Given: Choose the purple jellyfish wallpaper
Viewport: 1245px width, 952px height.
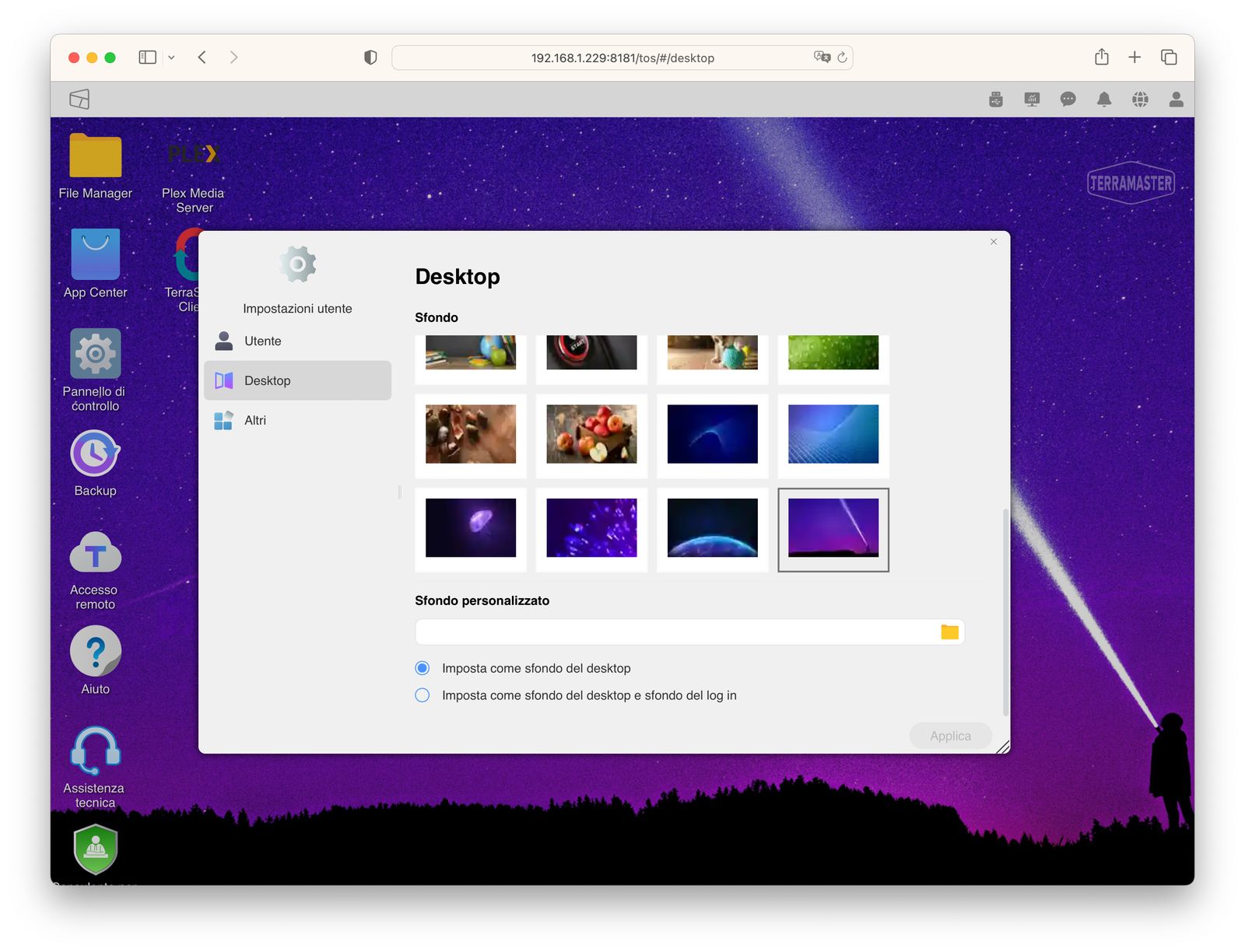Looking at the screenshot, I should [471, 529].
